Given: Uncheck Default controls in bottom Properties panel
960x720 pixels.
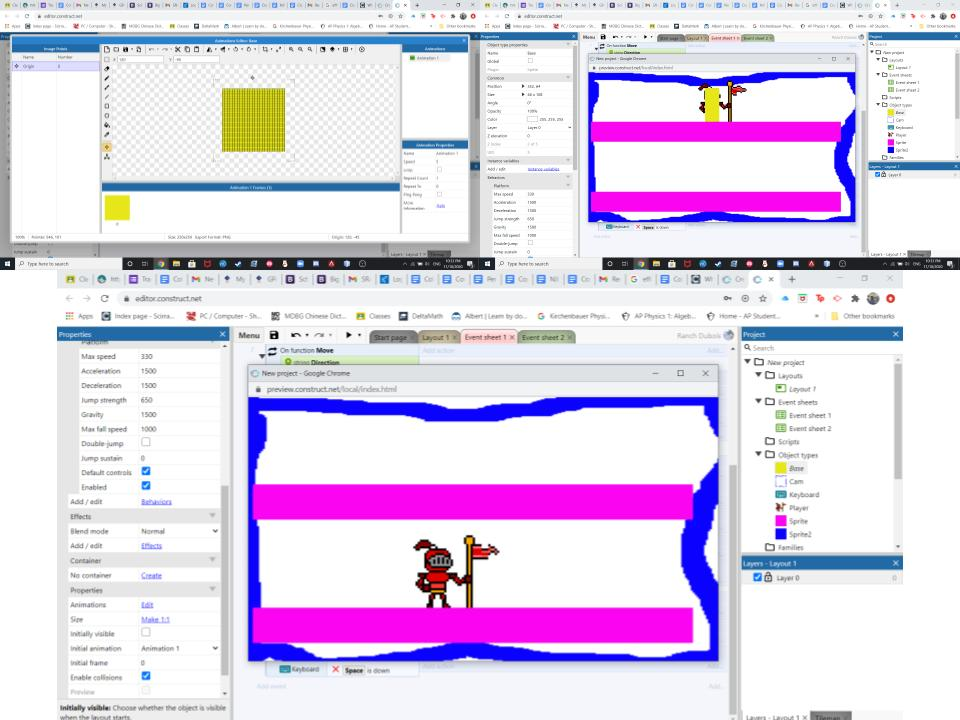Looking at the screenshot, I should click(146, 471).
